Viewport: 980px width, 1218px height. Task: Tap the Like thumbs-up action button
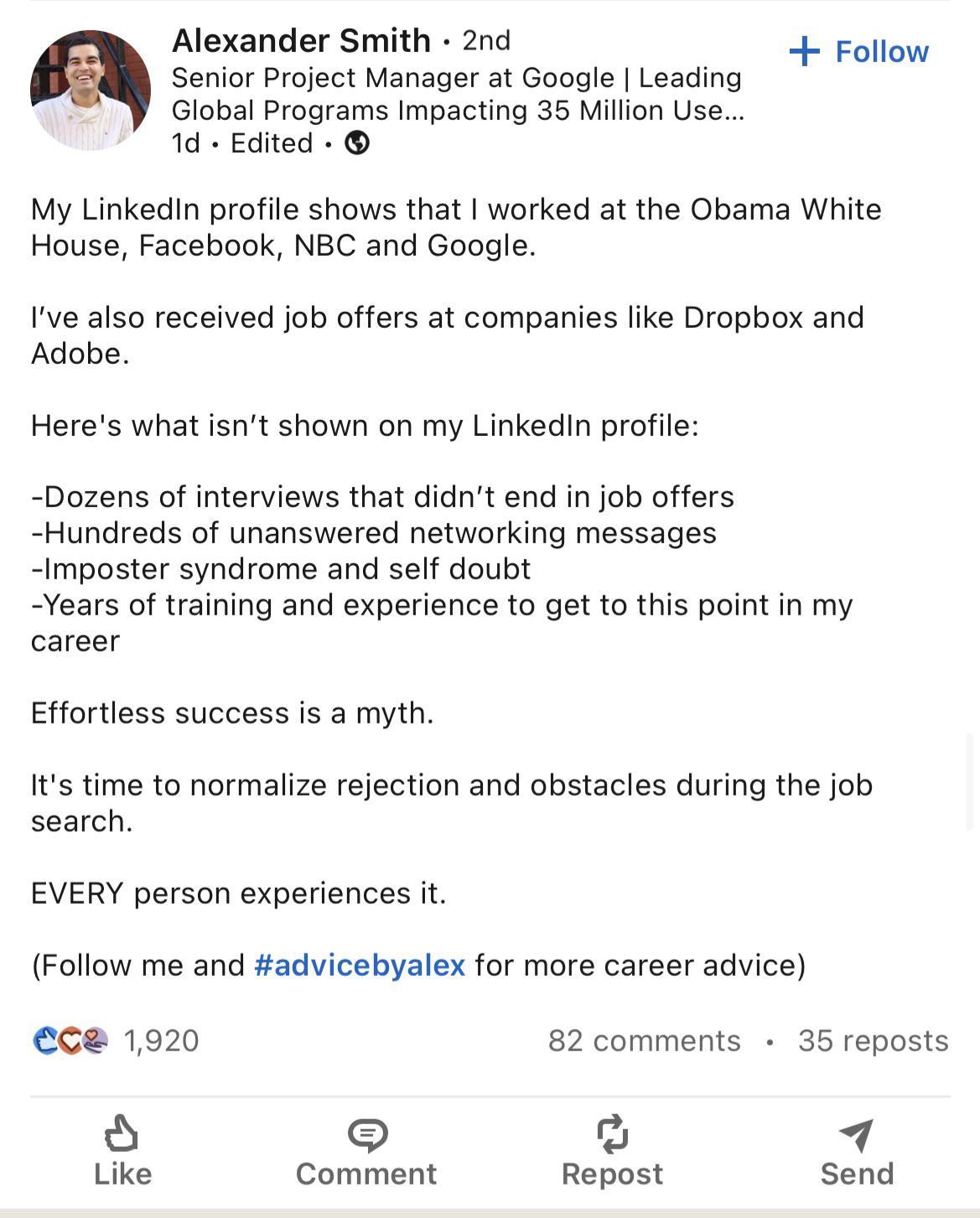point(122,1151)
